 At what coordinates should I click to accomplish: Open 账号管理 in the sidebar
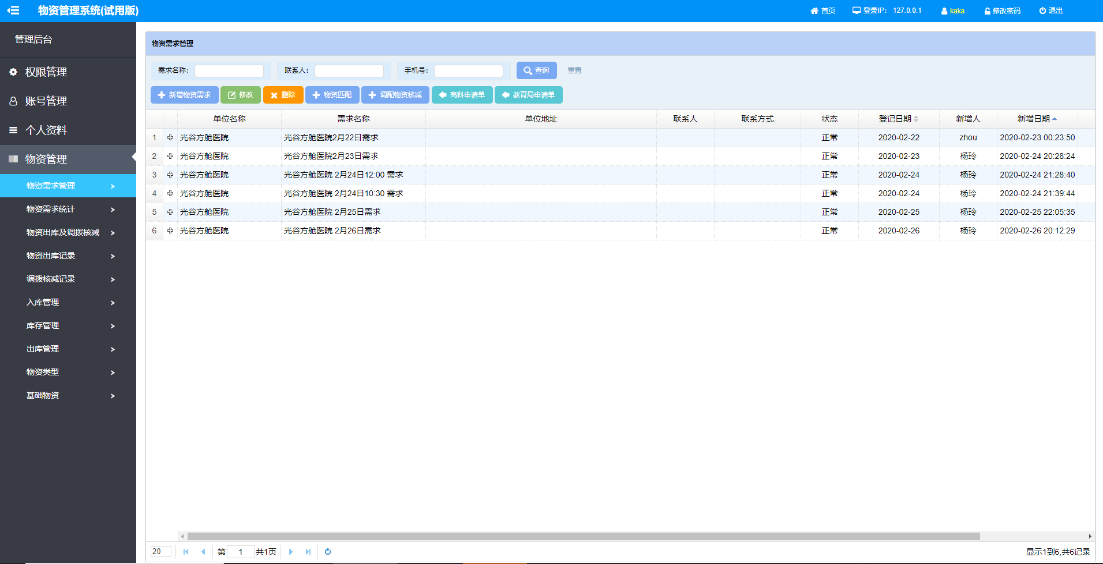46,101
